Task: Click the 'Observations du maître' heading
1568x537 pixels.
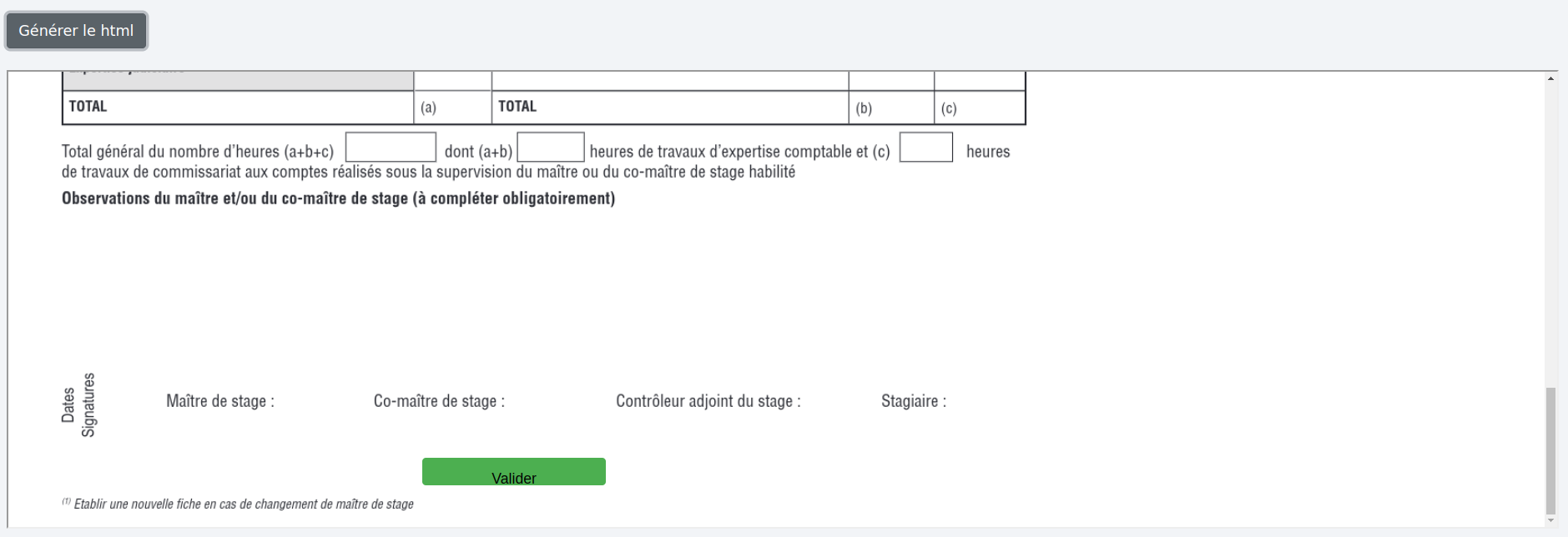Action: pos(338,198)
